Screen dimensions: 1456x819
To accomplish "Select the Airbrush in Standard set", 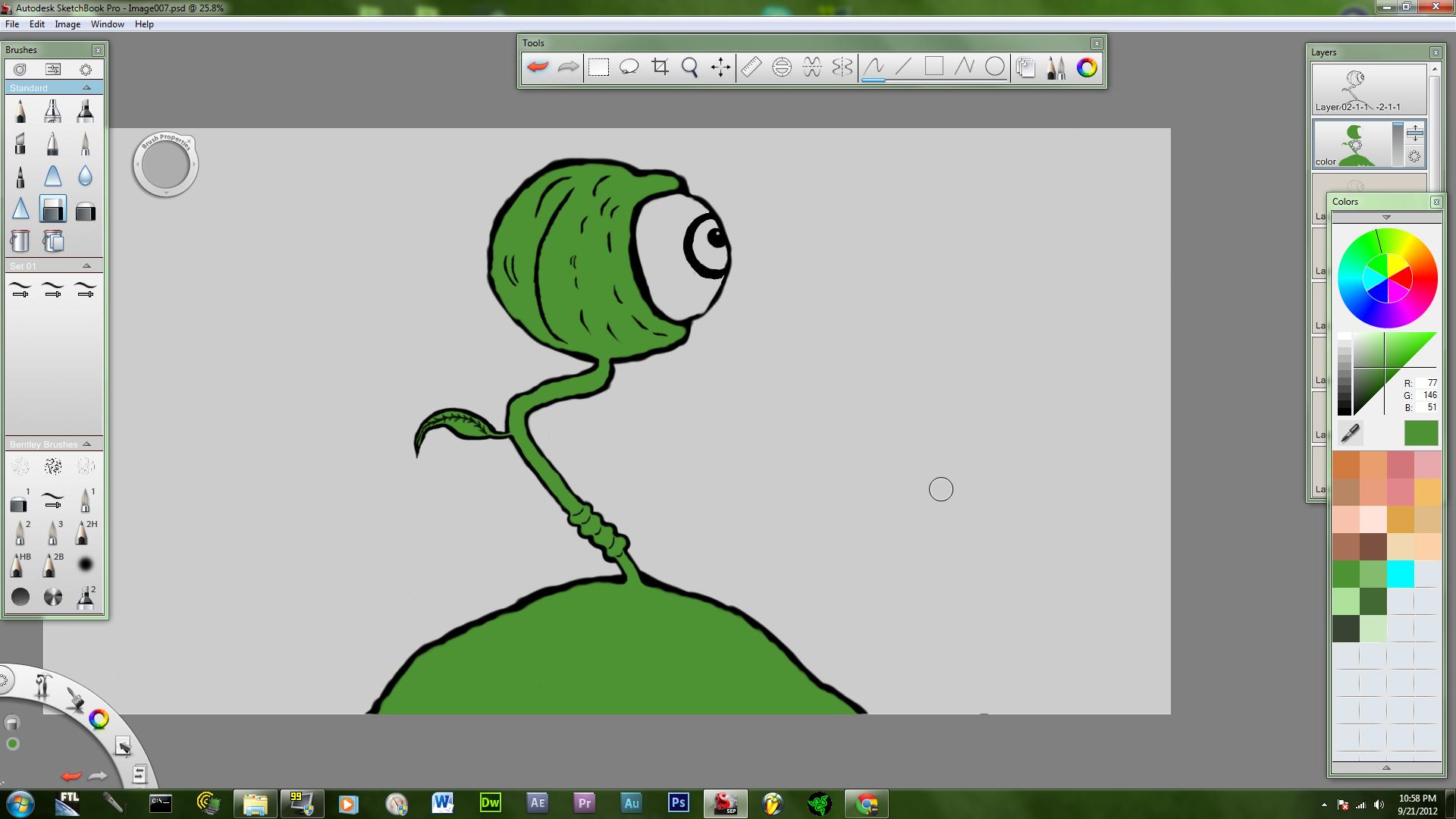I will 52,111.
